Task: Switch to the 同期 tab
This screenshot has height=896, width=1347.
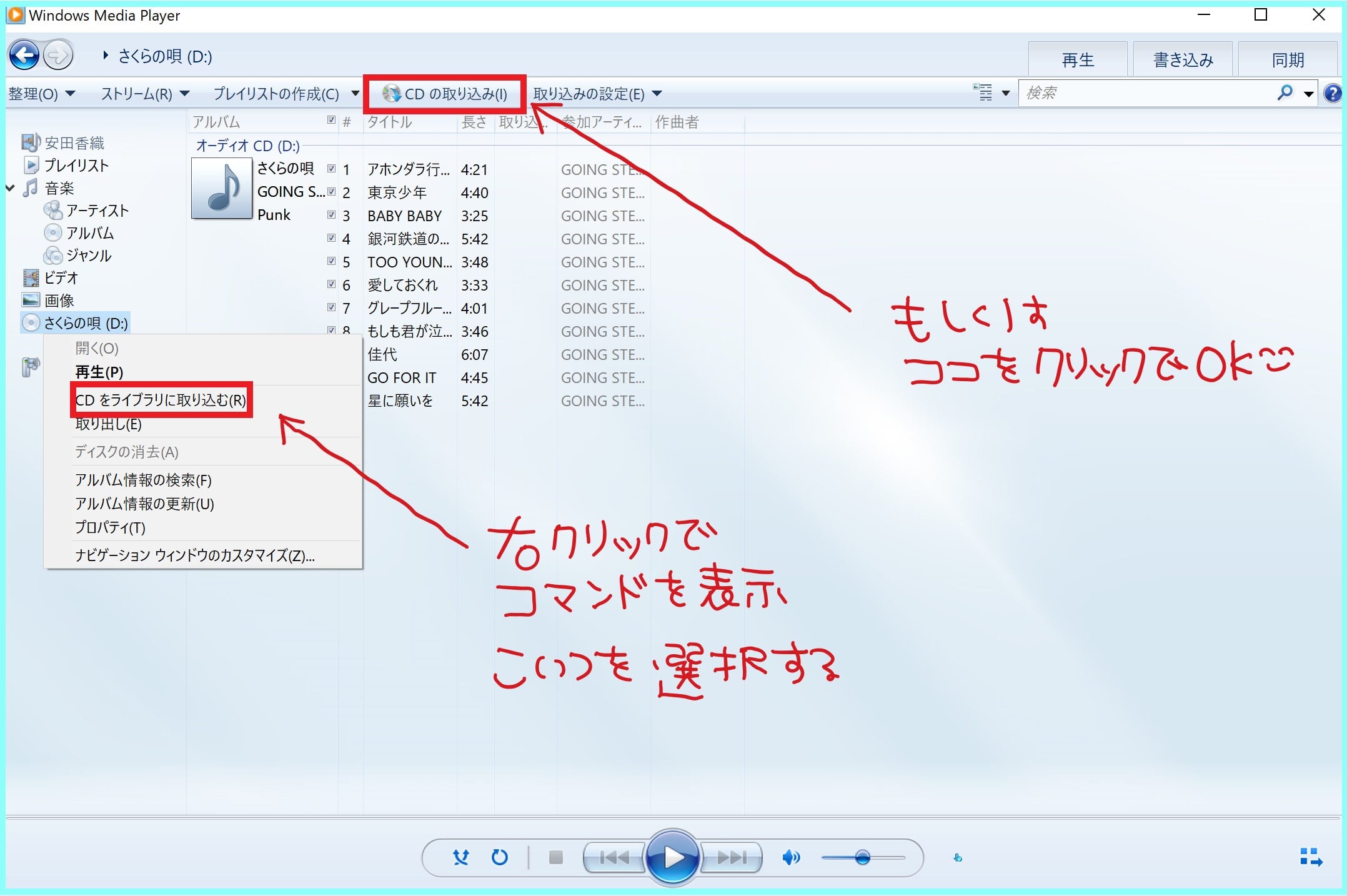Action: point(1288,59)
